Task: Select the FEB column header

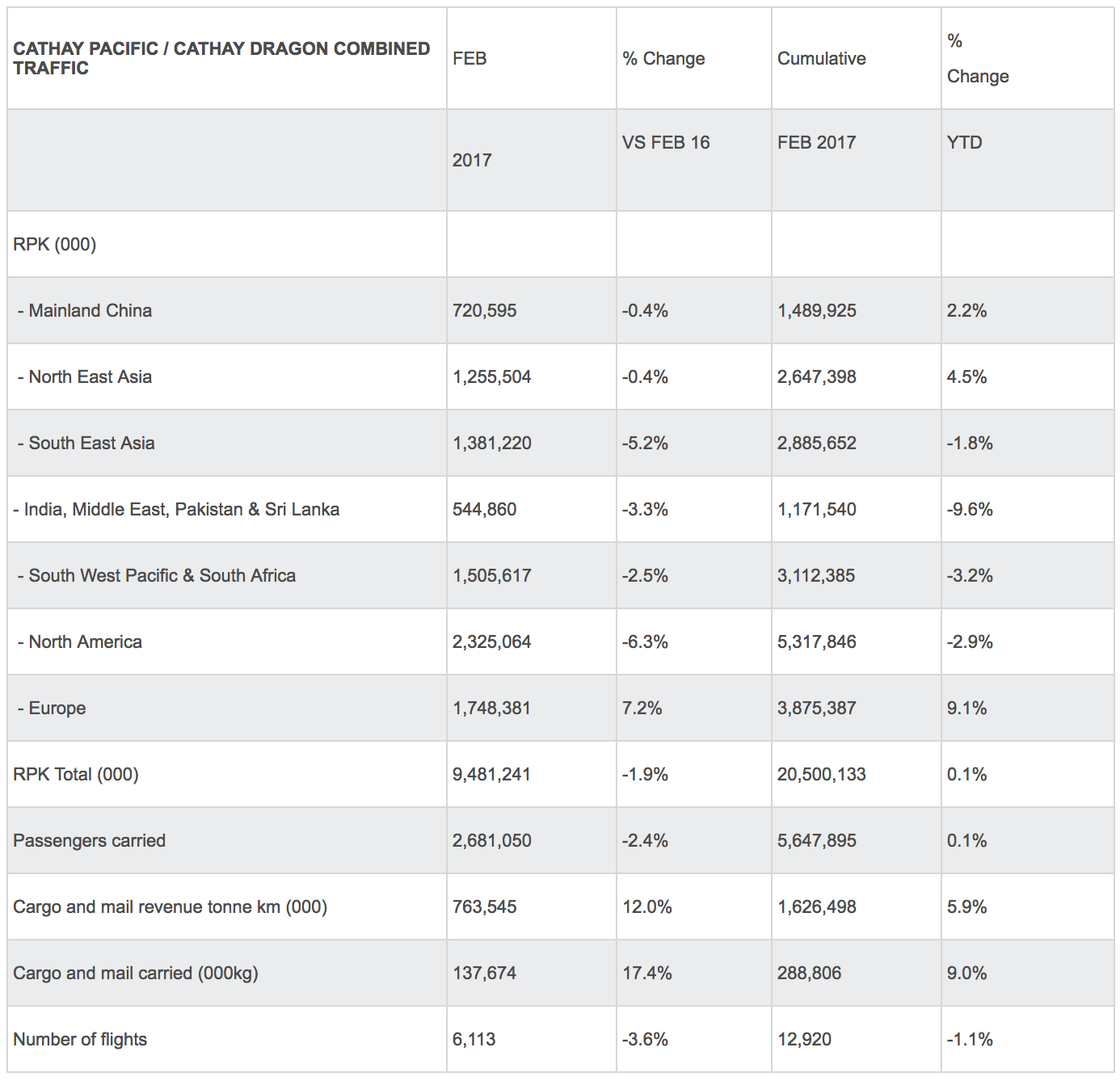Action: [x=469, y=58]
